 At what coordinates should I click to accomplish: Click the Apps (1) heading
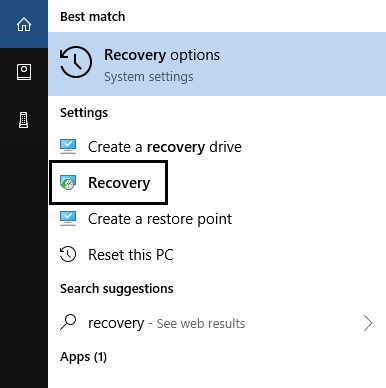click(84, 357)
